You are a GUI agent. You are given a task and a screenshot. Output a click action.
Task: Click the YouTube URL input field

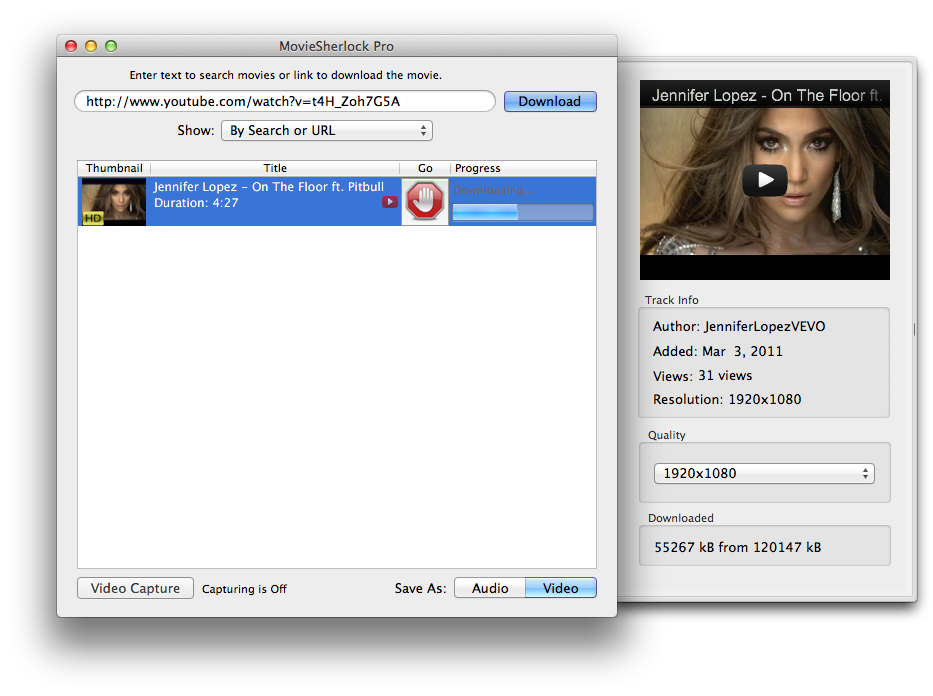[x=285, y=101]
